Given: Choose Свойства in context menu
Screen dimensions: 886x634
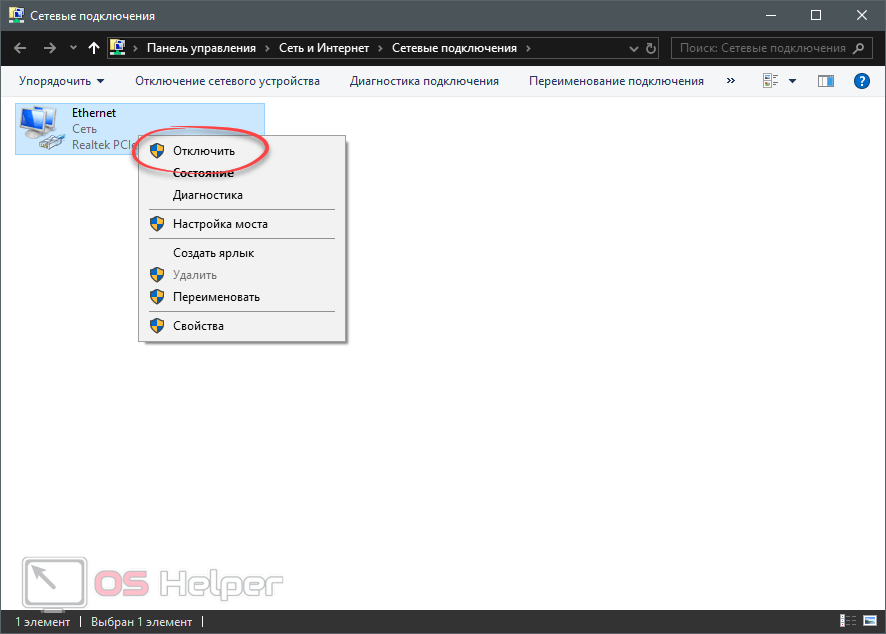Looking at the screenshot, I should pos(242,326).
